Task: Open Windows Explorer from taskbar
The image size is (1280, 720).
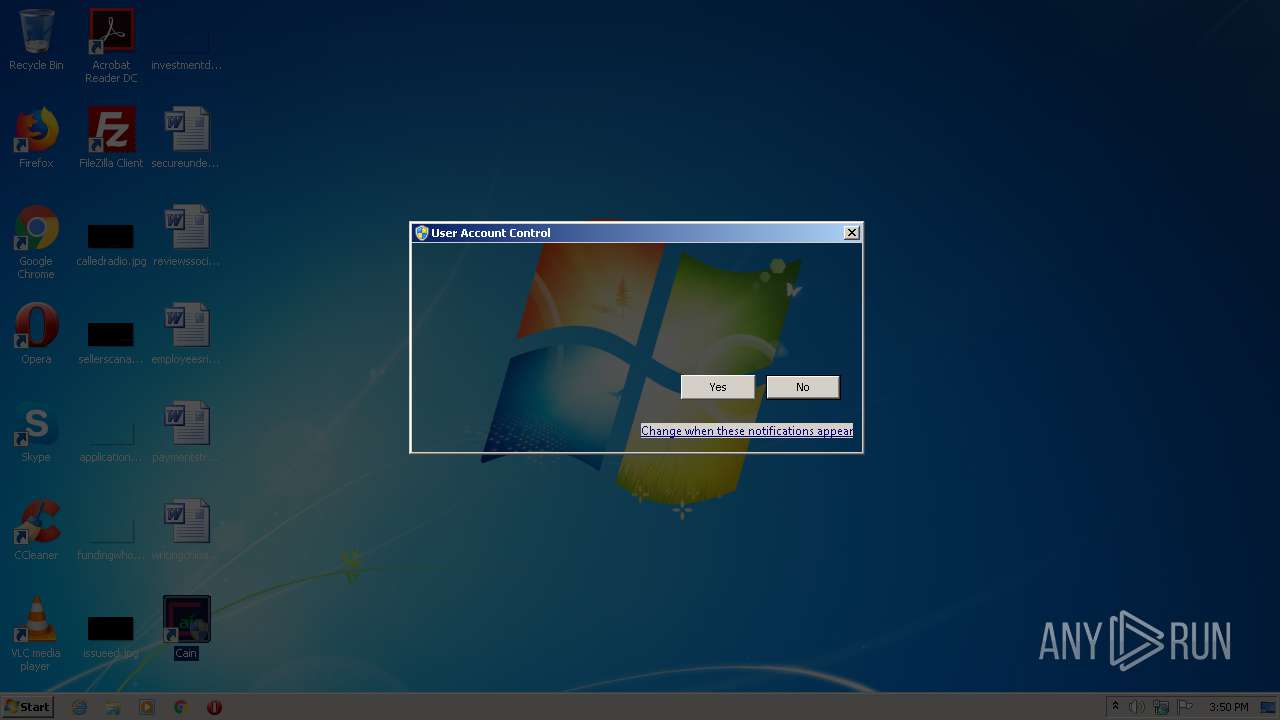Action: click(x=113, y=707)
